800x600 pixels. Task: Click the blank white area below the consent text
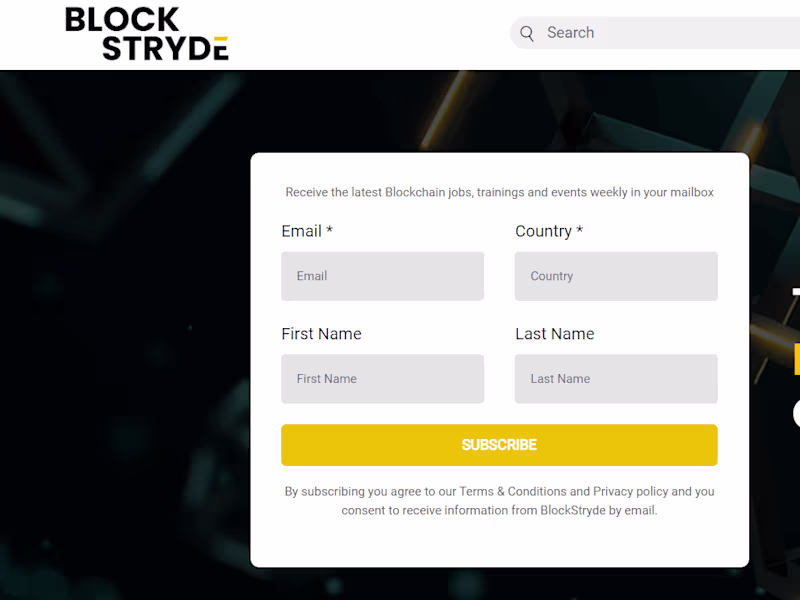click(499, 543)
